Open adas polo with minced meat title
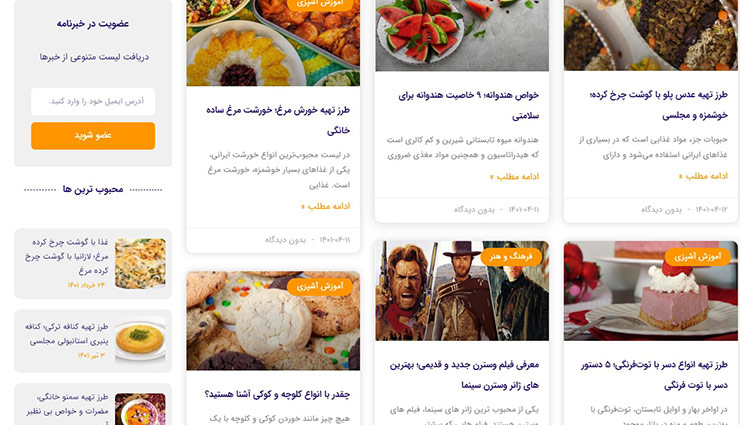 658,105
